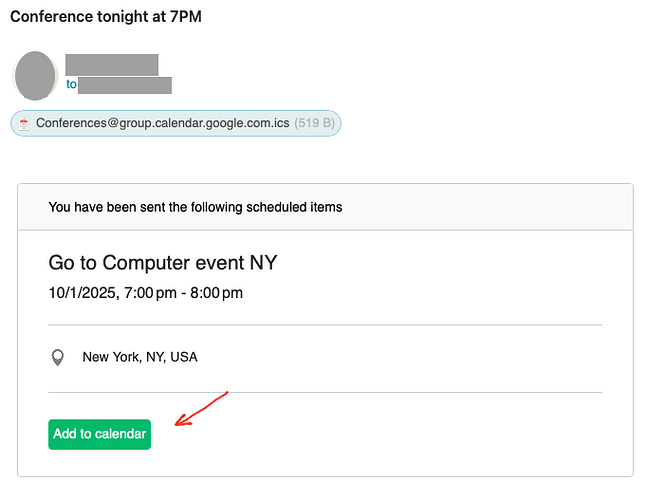Click the "(519 B)" attachment size label
Image resolution: width=665 pixels, height=500 pixels.
(314, 123)
